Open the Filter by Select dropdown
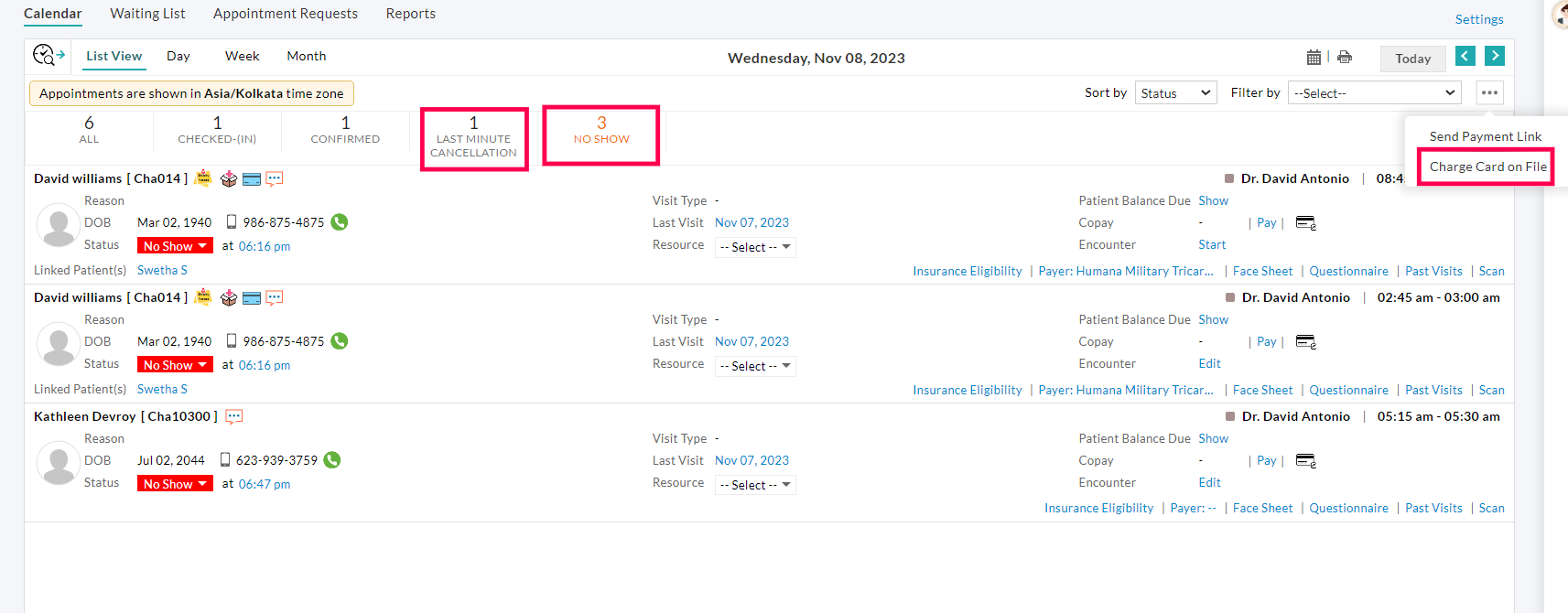Screen dimensions: 1568x613 tap(1373, 93)
